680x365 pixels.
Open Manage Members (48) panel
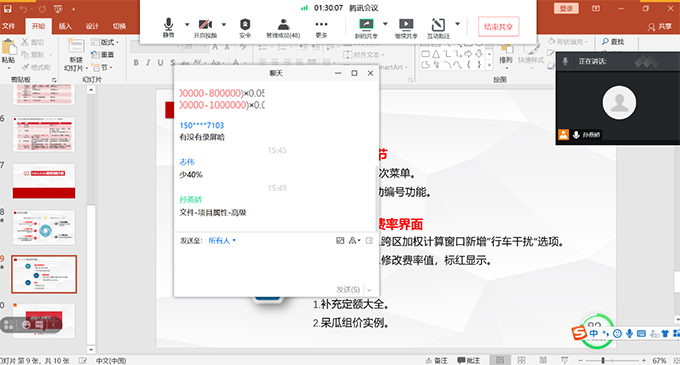pos(283,28)
